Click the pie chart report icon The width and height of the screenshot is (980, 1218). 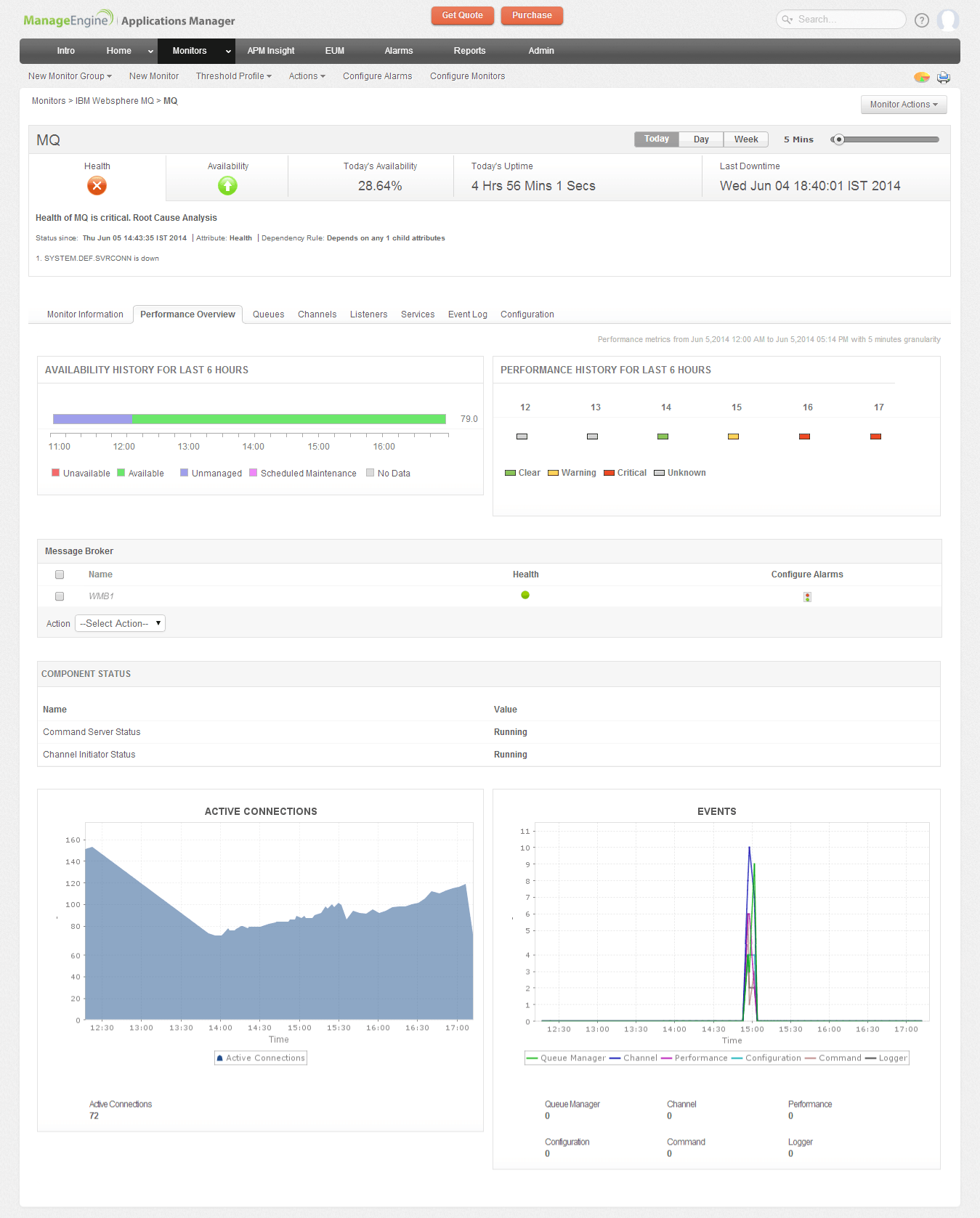tap(921, 77)
